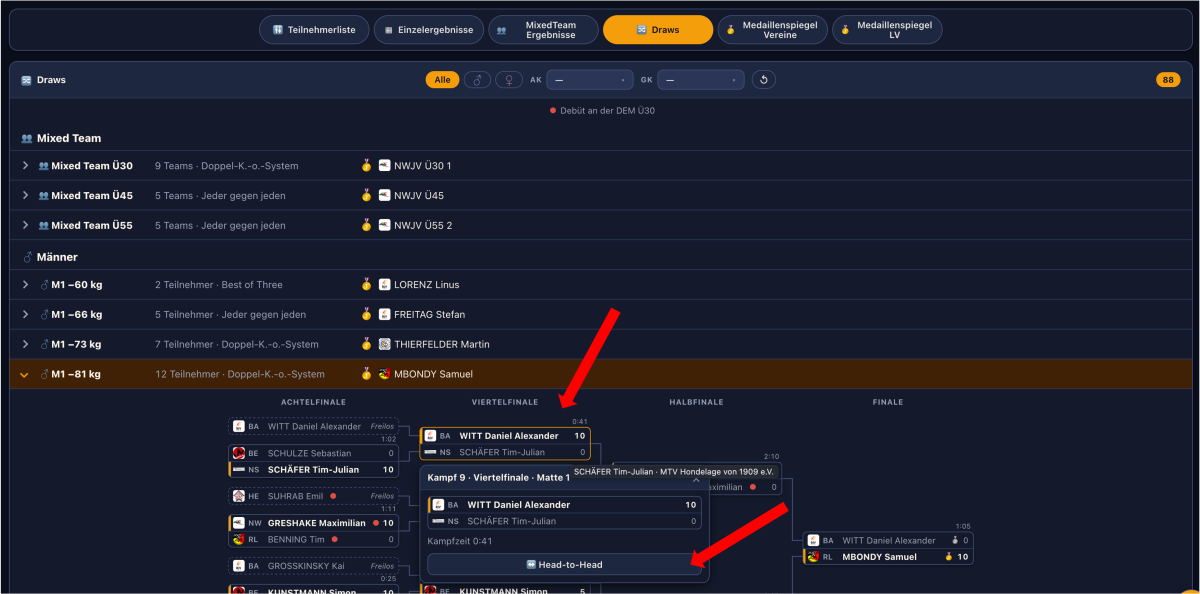Click club logo next to MBONDY Samuel winner

pyautogui.click(x=385, y=375)
